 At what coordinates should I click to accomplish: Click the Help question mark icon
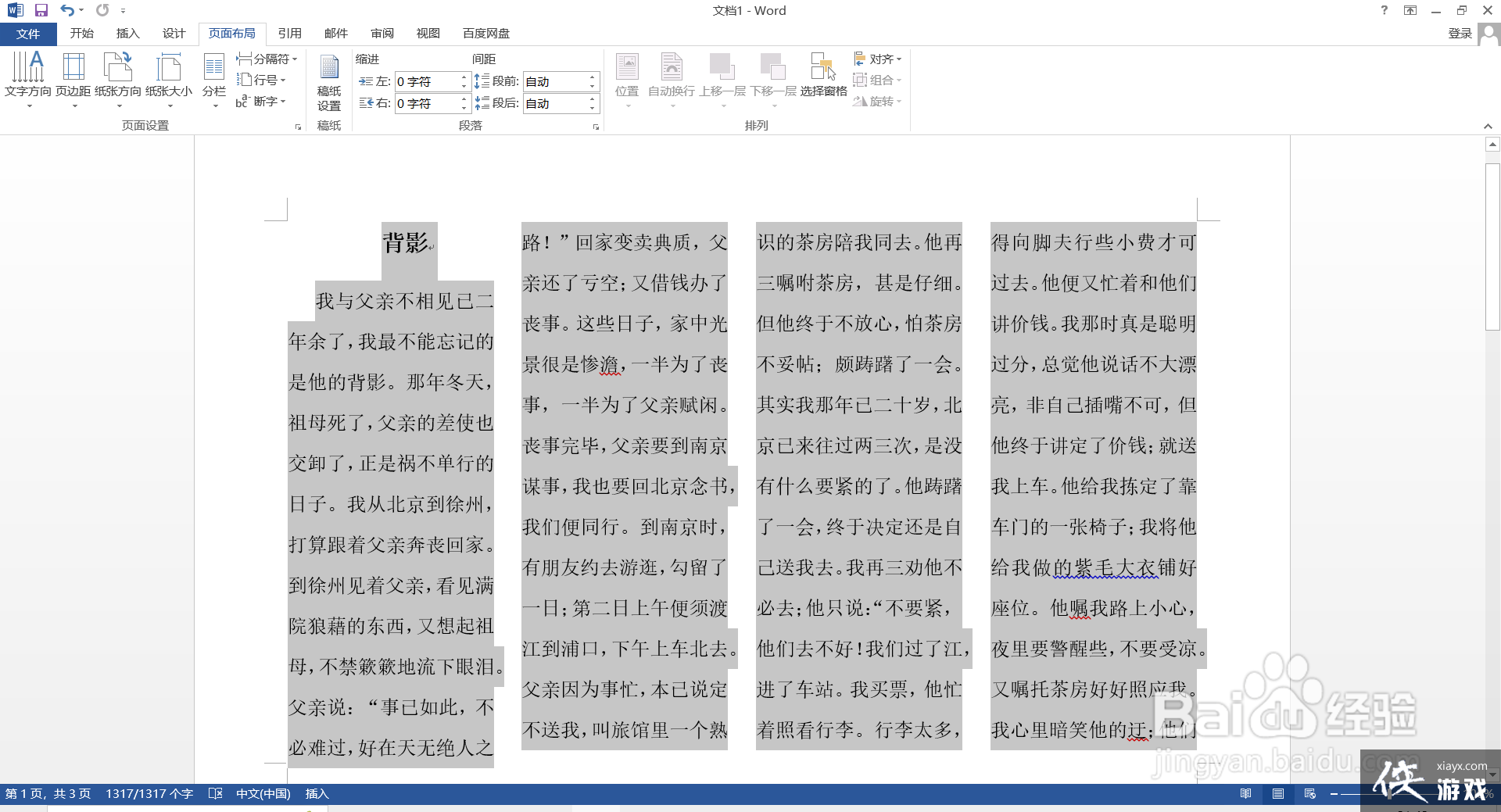click(x=1384, y=10)
